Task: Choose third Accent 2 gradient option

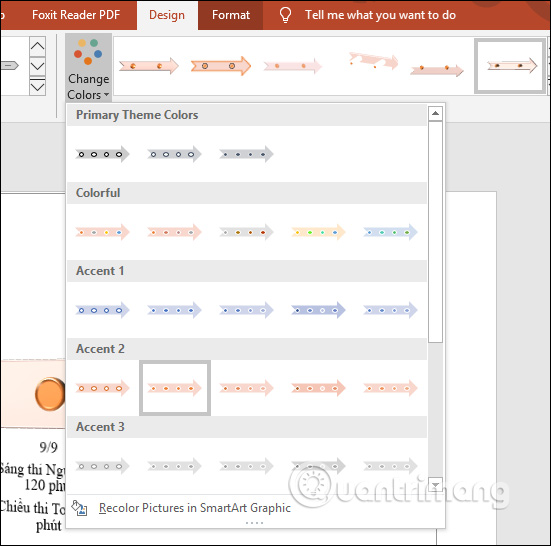Action: (246, 388)
